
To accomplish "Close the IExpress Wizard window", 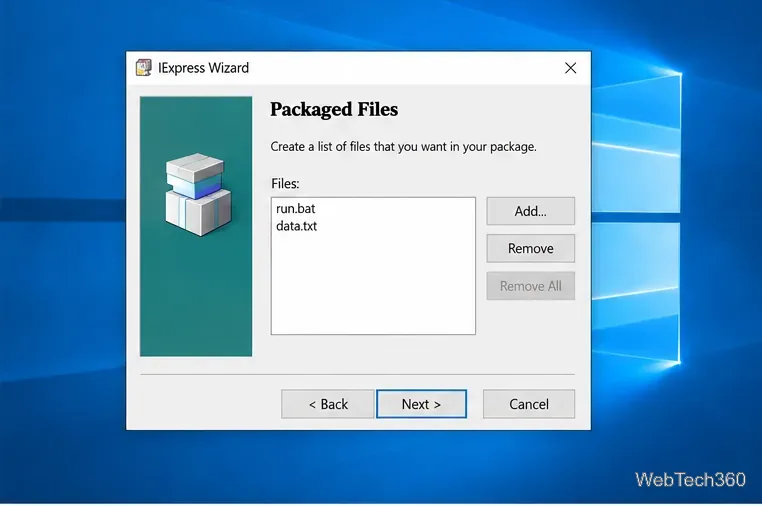I will (571, 68).
